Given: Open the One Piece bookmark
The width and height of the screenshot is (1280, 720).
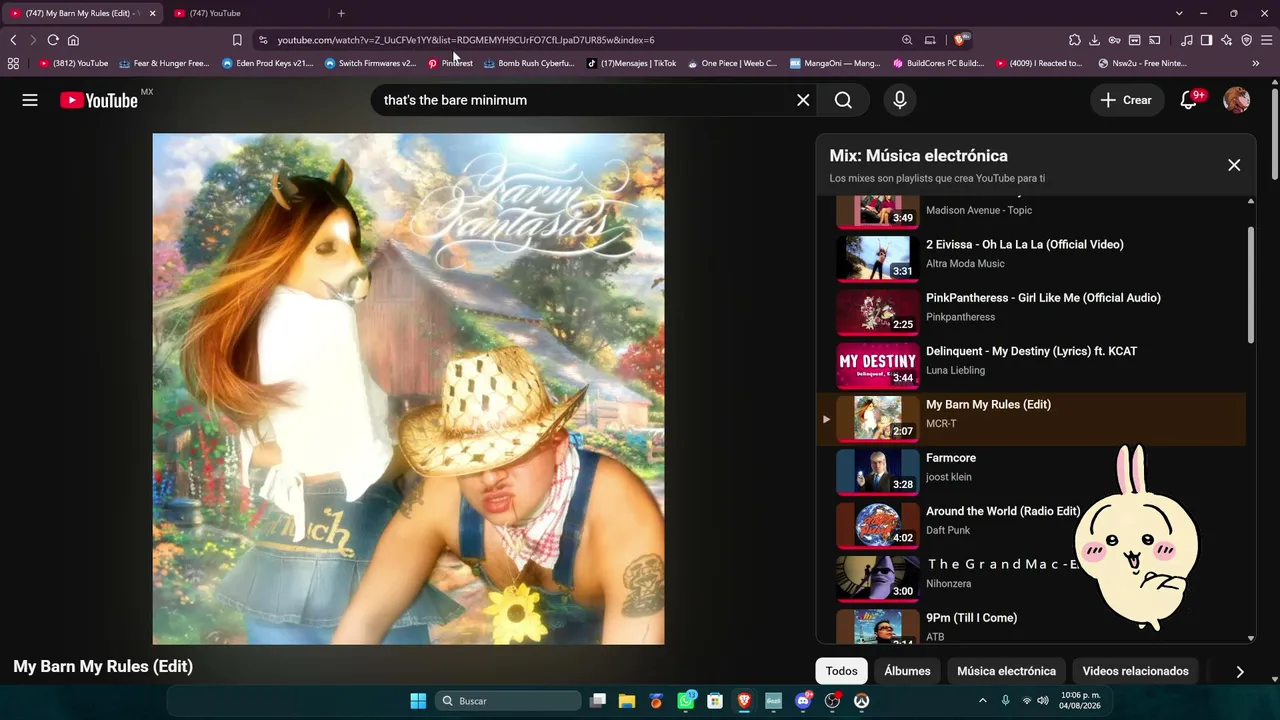Looking at the screenshot, I should [732, 63].
